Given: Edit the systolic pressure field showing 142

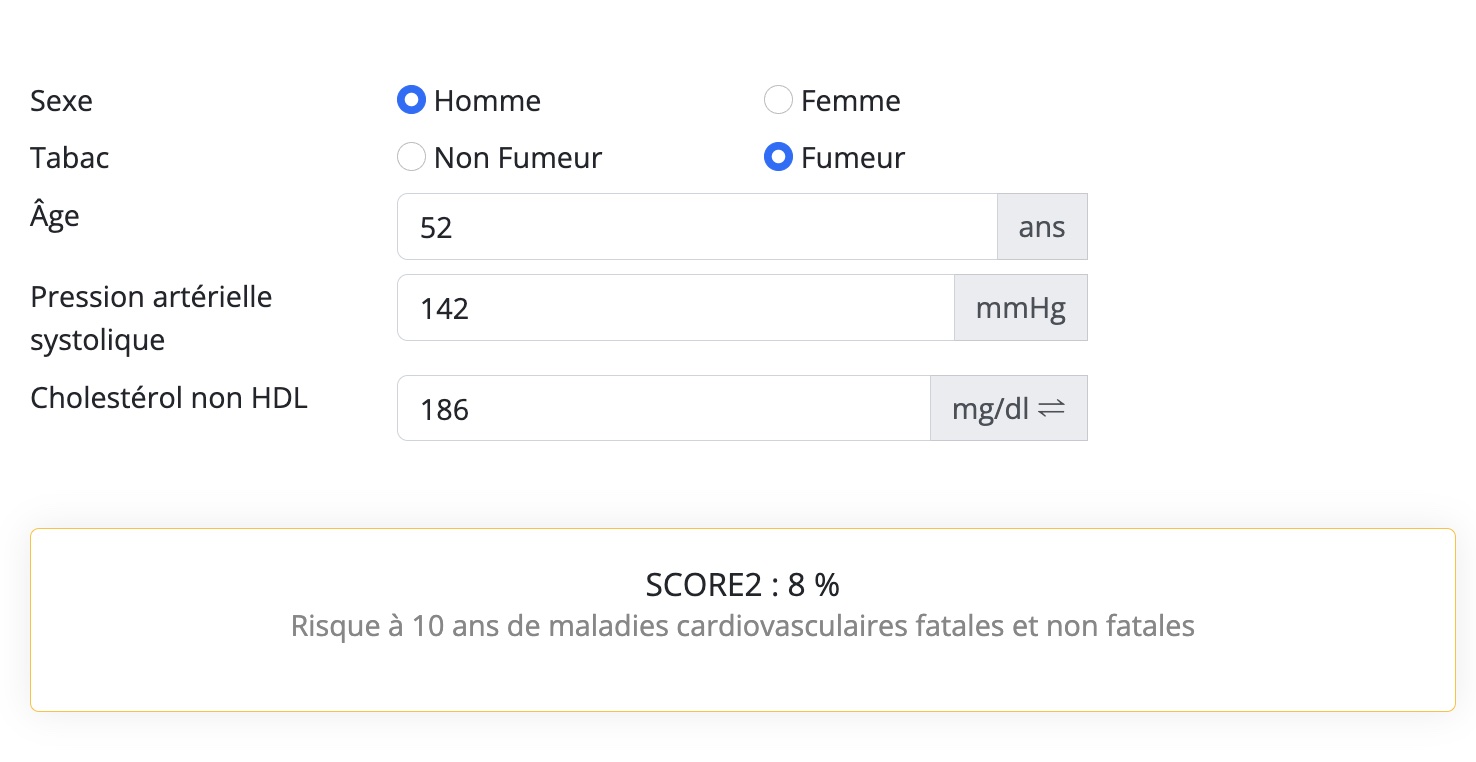Looking at the screenshot, I should [676, 308].
